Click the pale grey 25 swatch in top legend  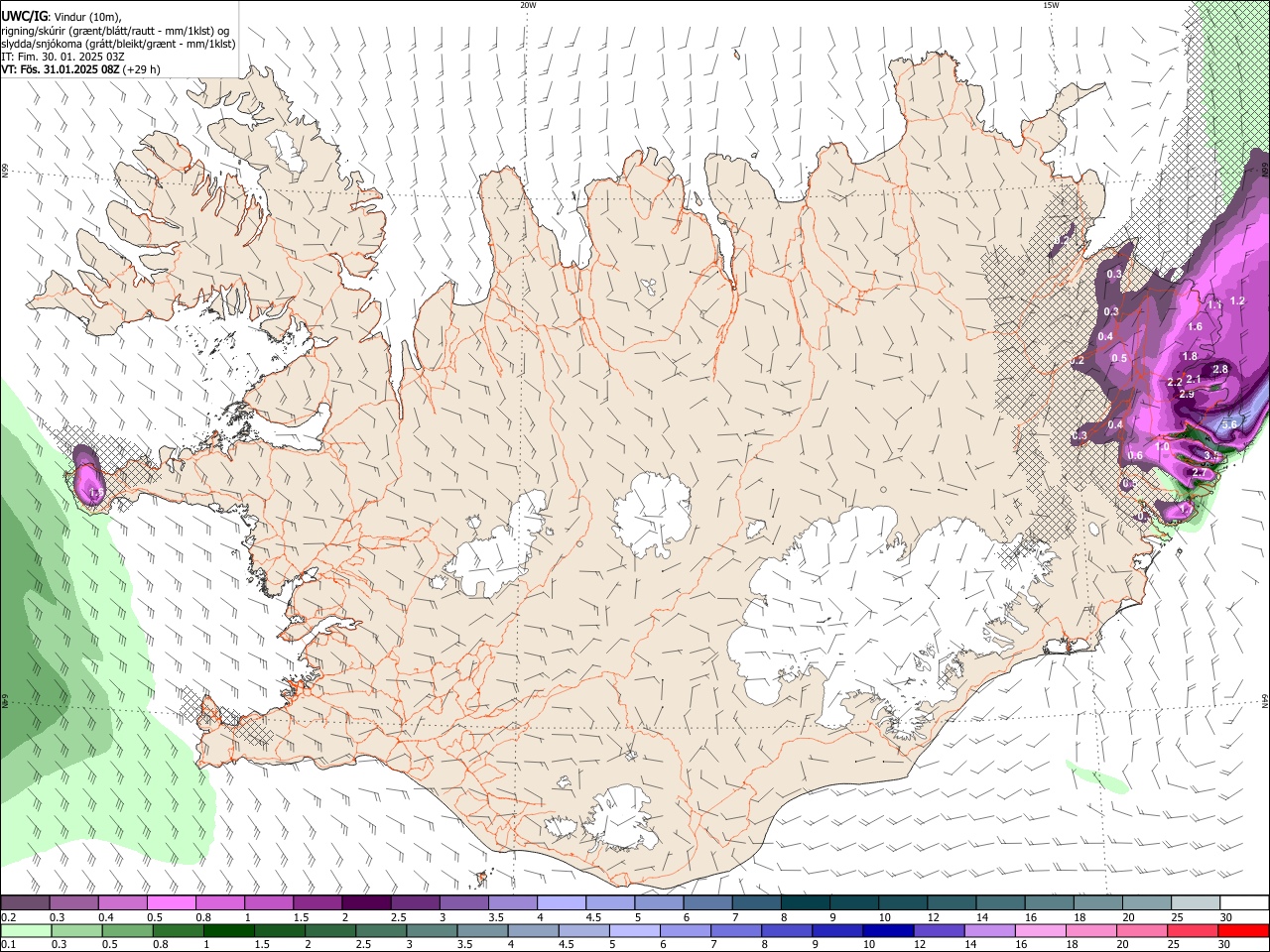point(1196,902)
